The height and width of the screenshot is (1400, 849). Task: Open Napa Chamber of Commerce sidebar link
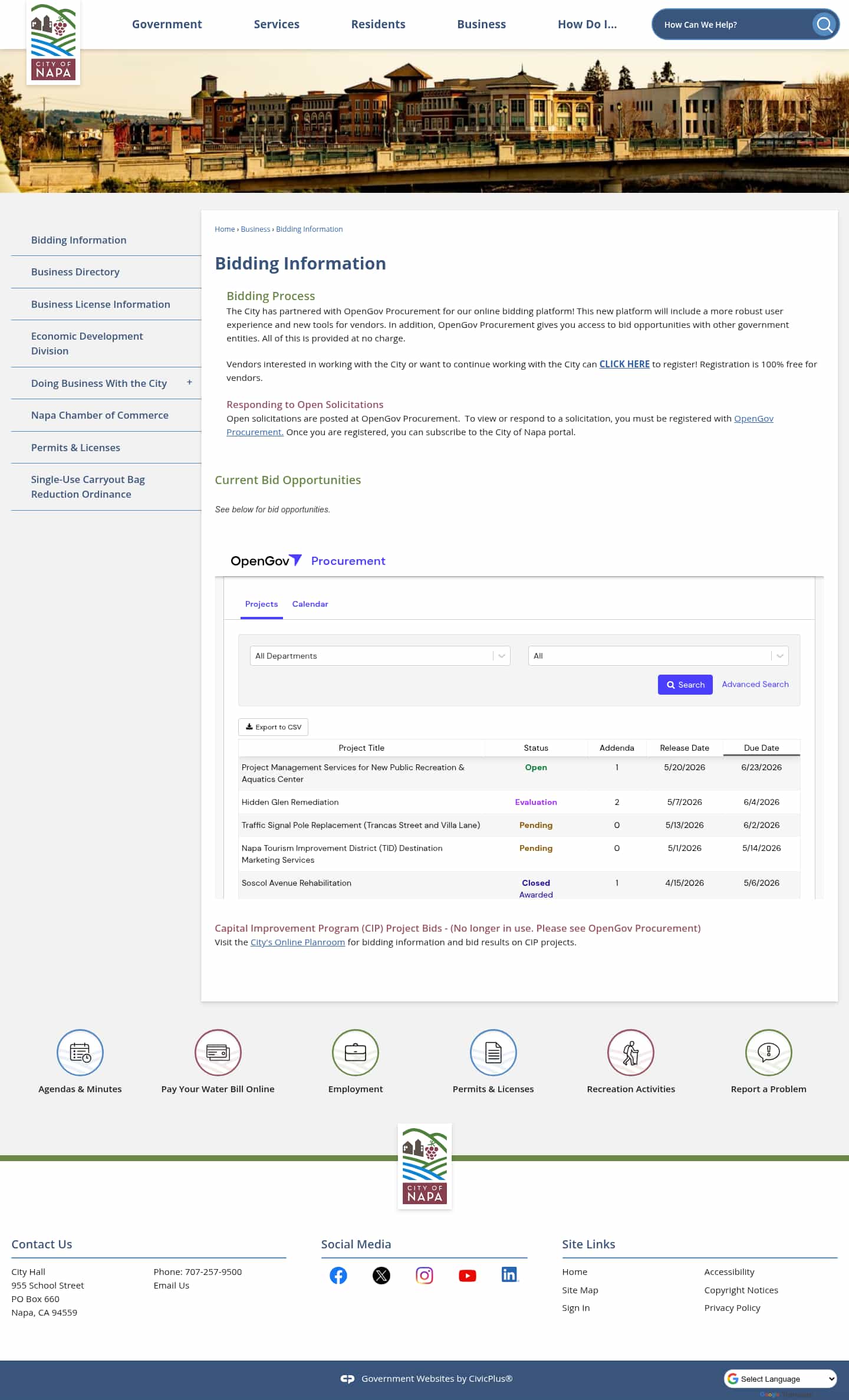coord(100,415)
